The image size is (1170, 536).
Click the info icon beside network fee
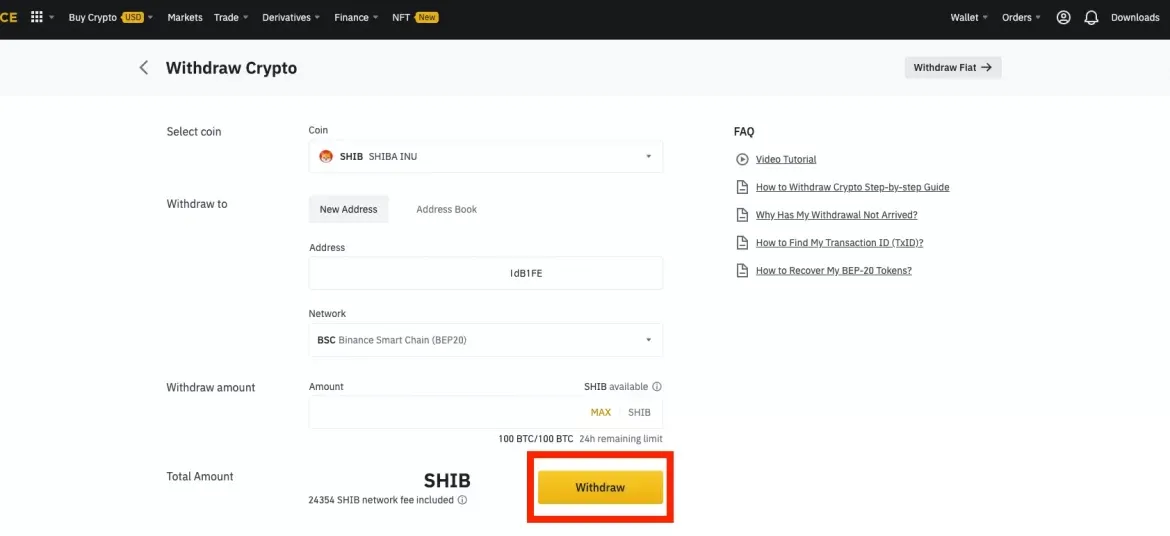point(463,500)
